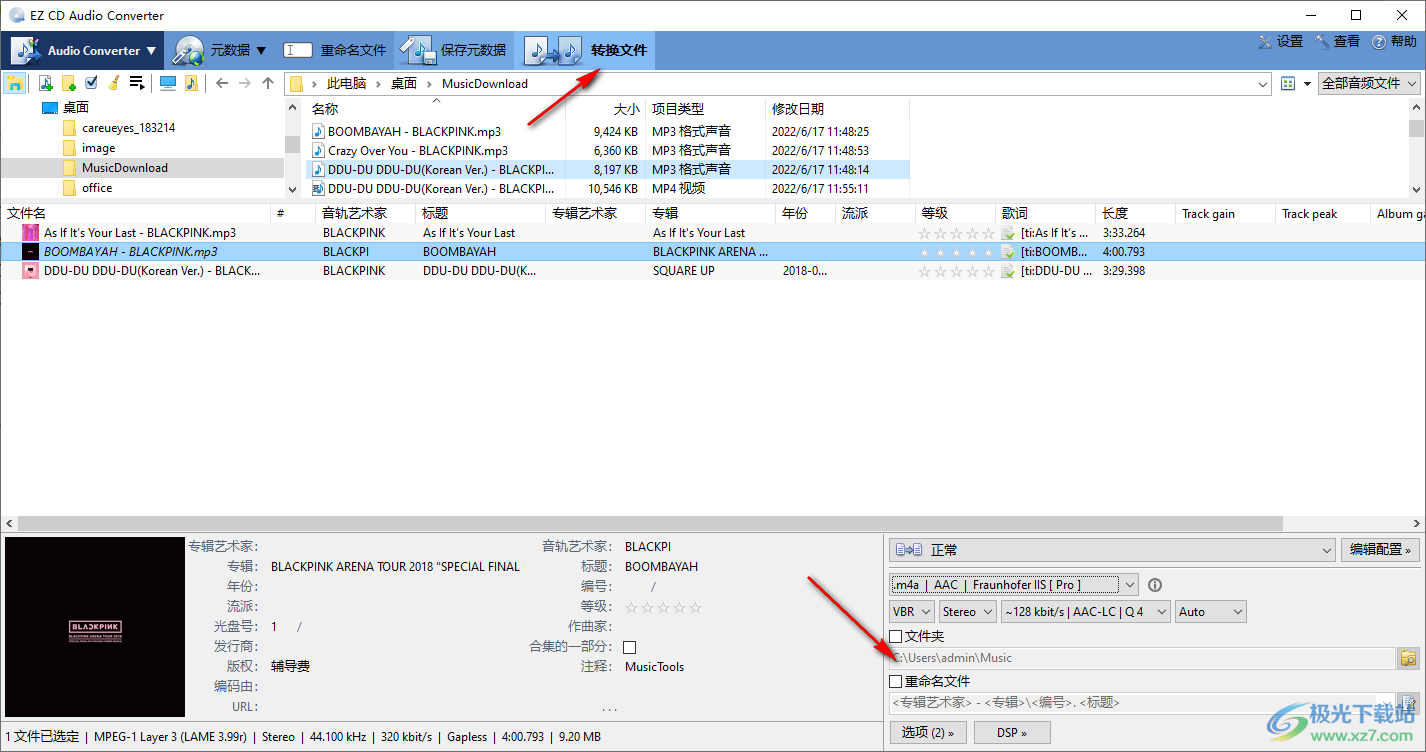Viewport: 1426px width, 752px height.
Task: Click the DSP button
Action: tap(1012, 733)
